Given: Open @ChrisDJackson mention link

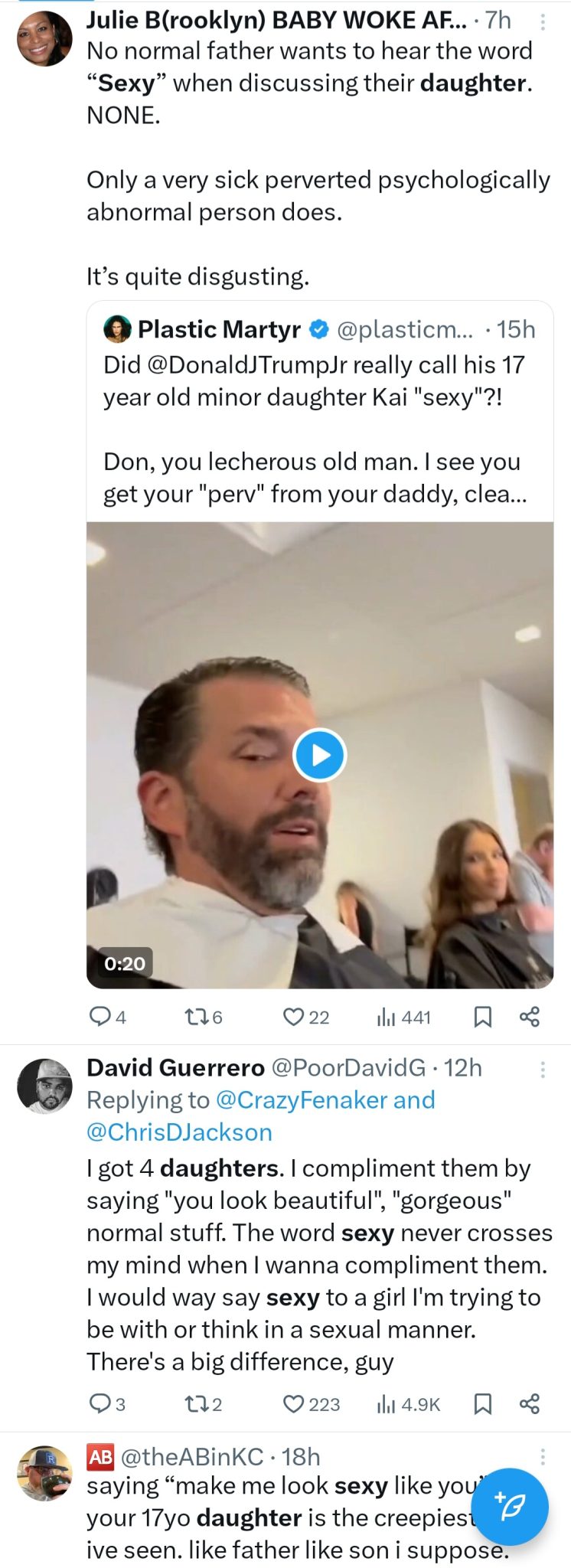Looking at the screenshot, I should (x=179, y=1132).
